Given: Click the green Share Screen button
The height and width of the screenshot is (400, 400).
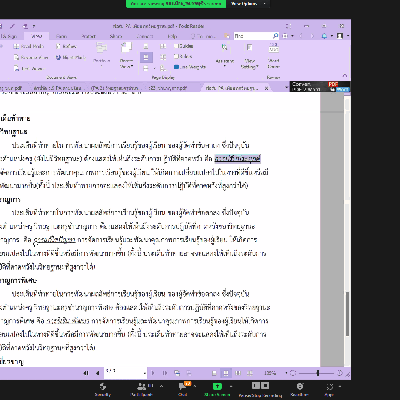Looking at the screenshot, I should tap(217, 389).
